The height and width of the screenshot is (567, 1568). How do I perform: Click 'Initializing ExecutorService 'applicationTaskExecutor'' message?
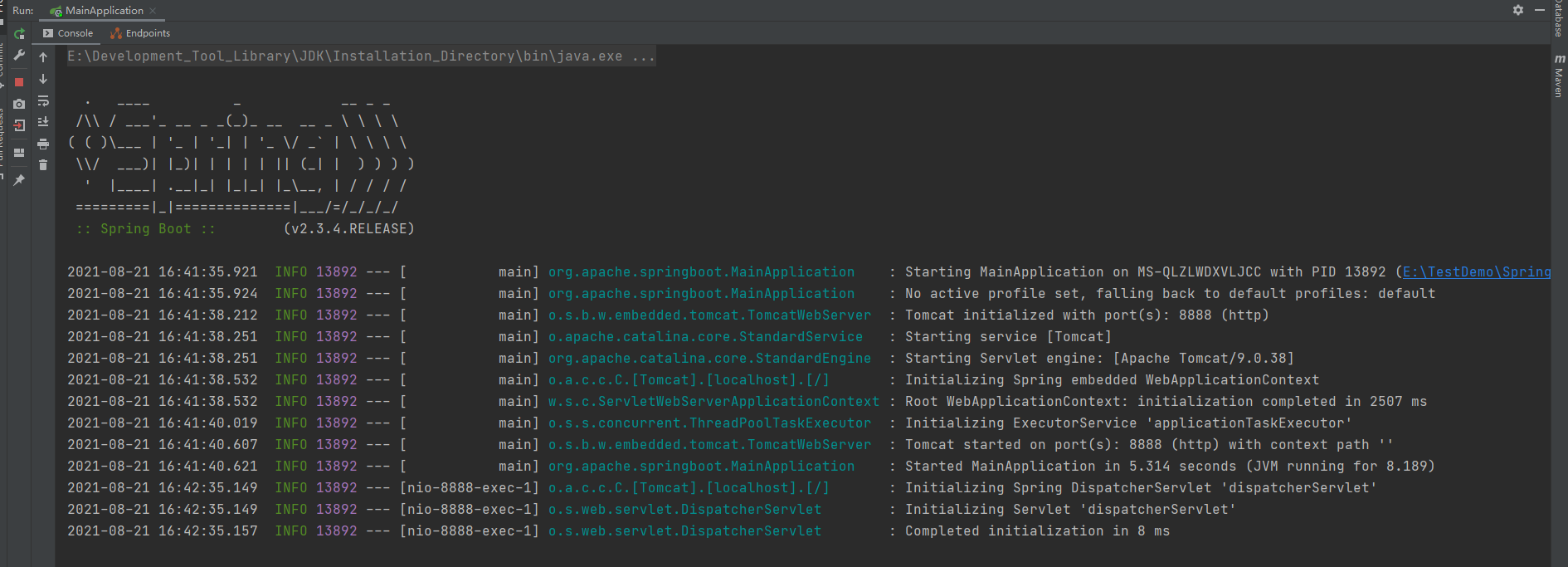coord(1128,423)
